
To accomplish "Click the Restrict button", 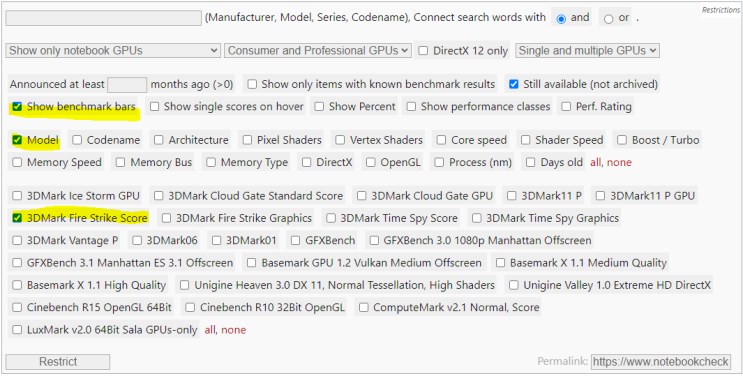I will (58, 362).
